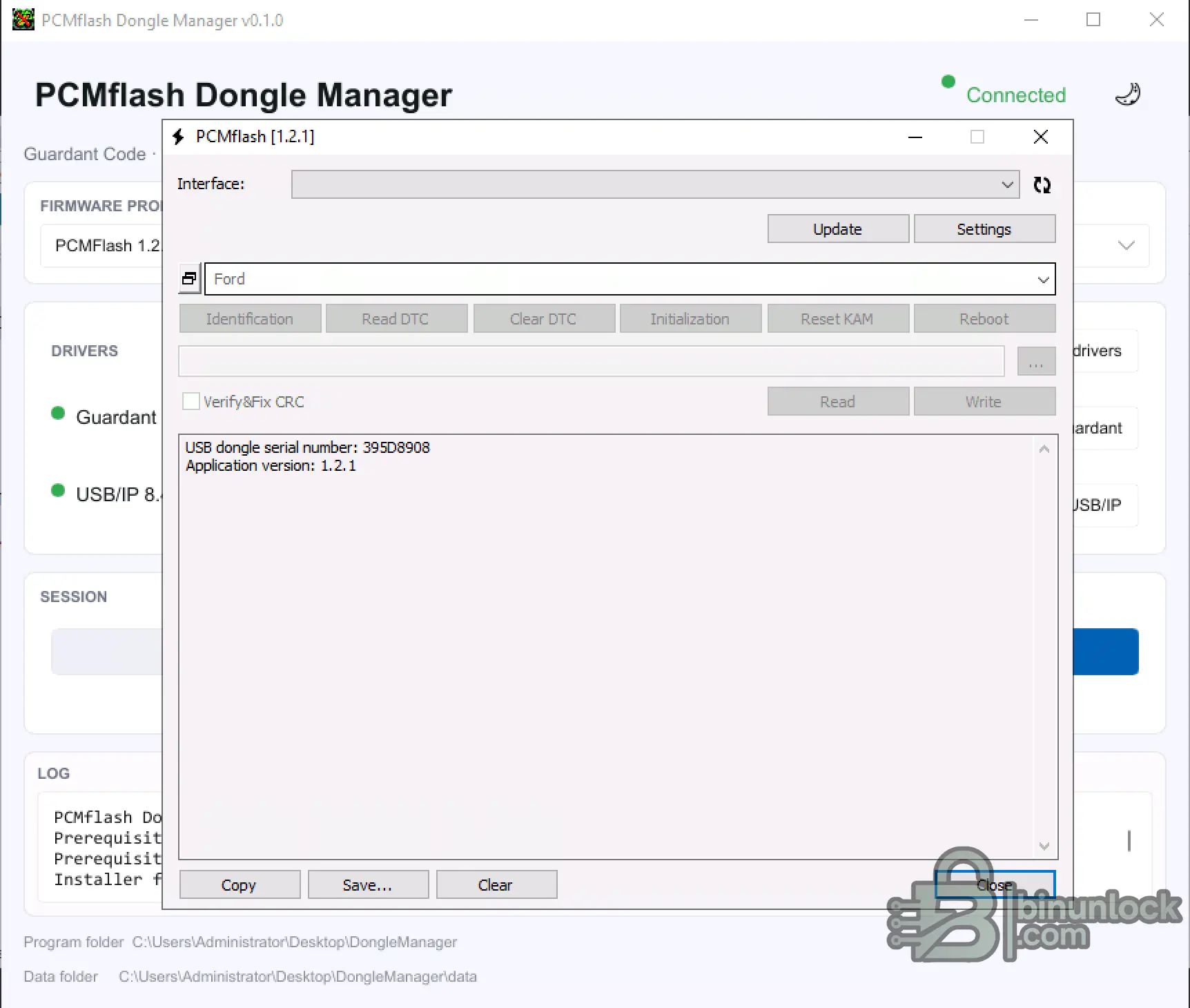This screenshot has width=1190, height=1008.
Task: Click the Save... button
Action: 368,885
